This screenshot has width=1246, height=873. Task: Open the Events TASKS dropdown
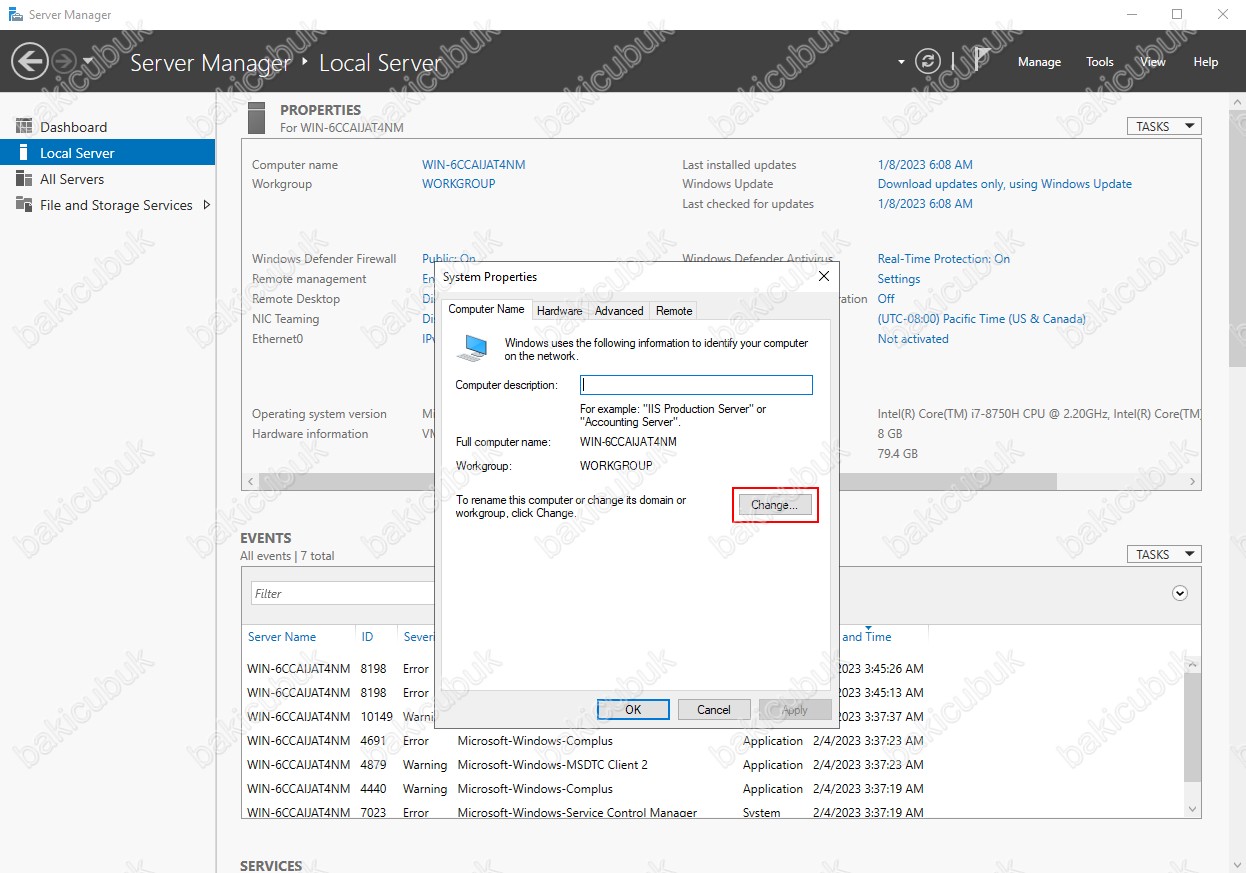pyautogui.click(x=1164, y=554)
